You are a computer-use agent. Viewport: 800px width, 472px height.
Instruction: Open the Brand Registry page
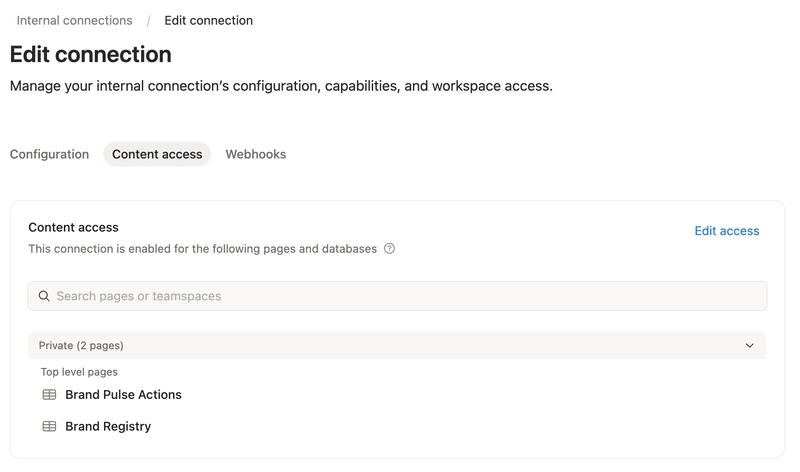click(x=108, y=426)
